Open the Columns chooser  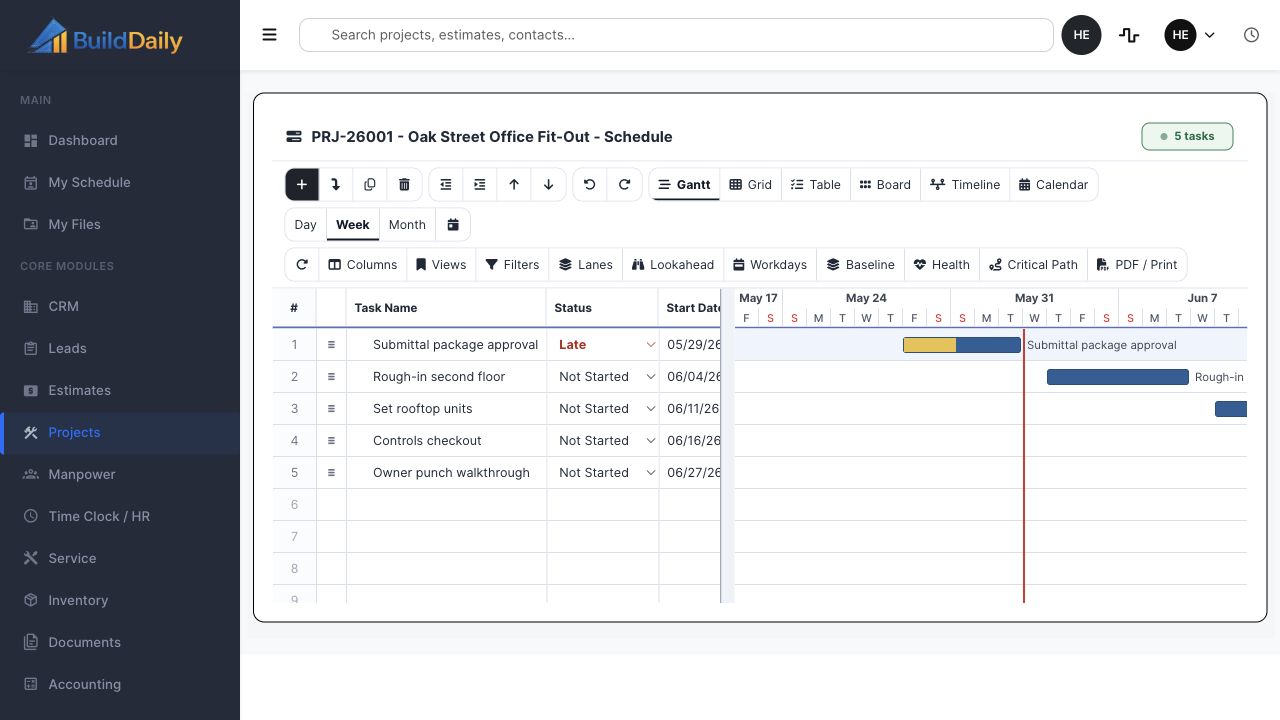point(363,265)
